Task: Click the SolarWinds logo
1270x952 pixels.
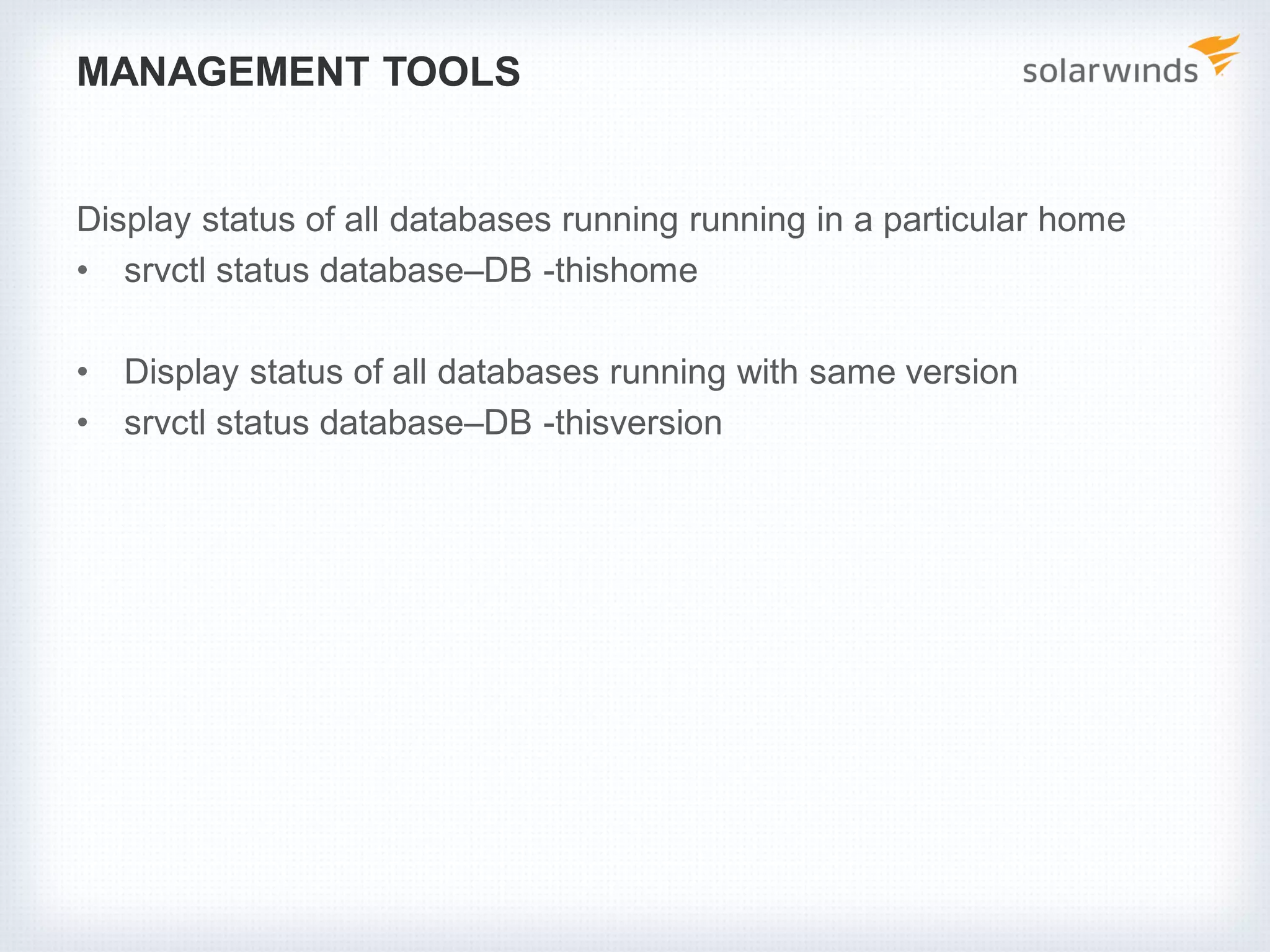Action: tap(1132, 60)
